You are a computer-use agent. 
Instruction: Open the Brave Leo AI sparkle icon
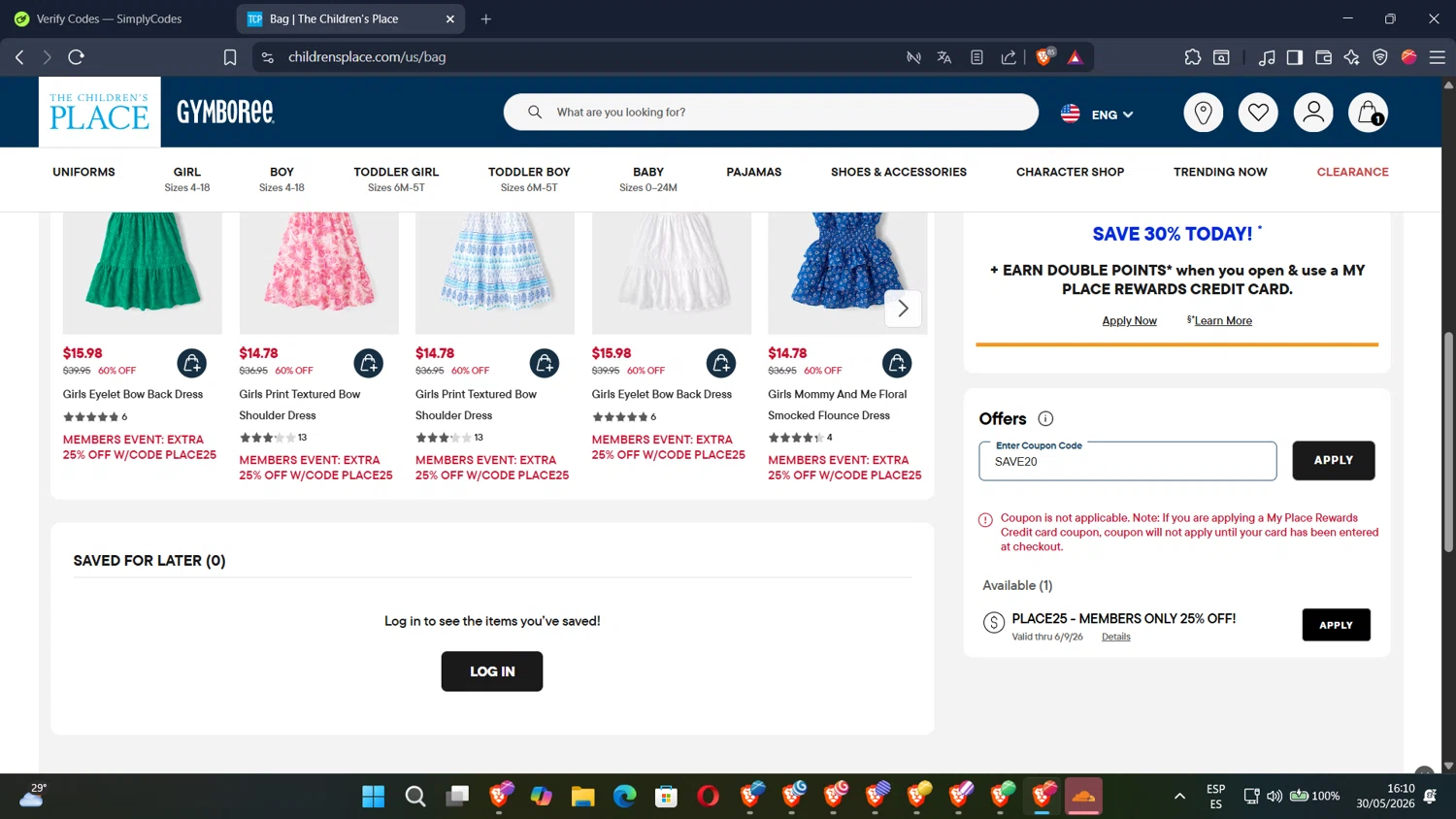[x=1351, y=57]
